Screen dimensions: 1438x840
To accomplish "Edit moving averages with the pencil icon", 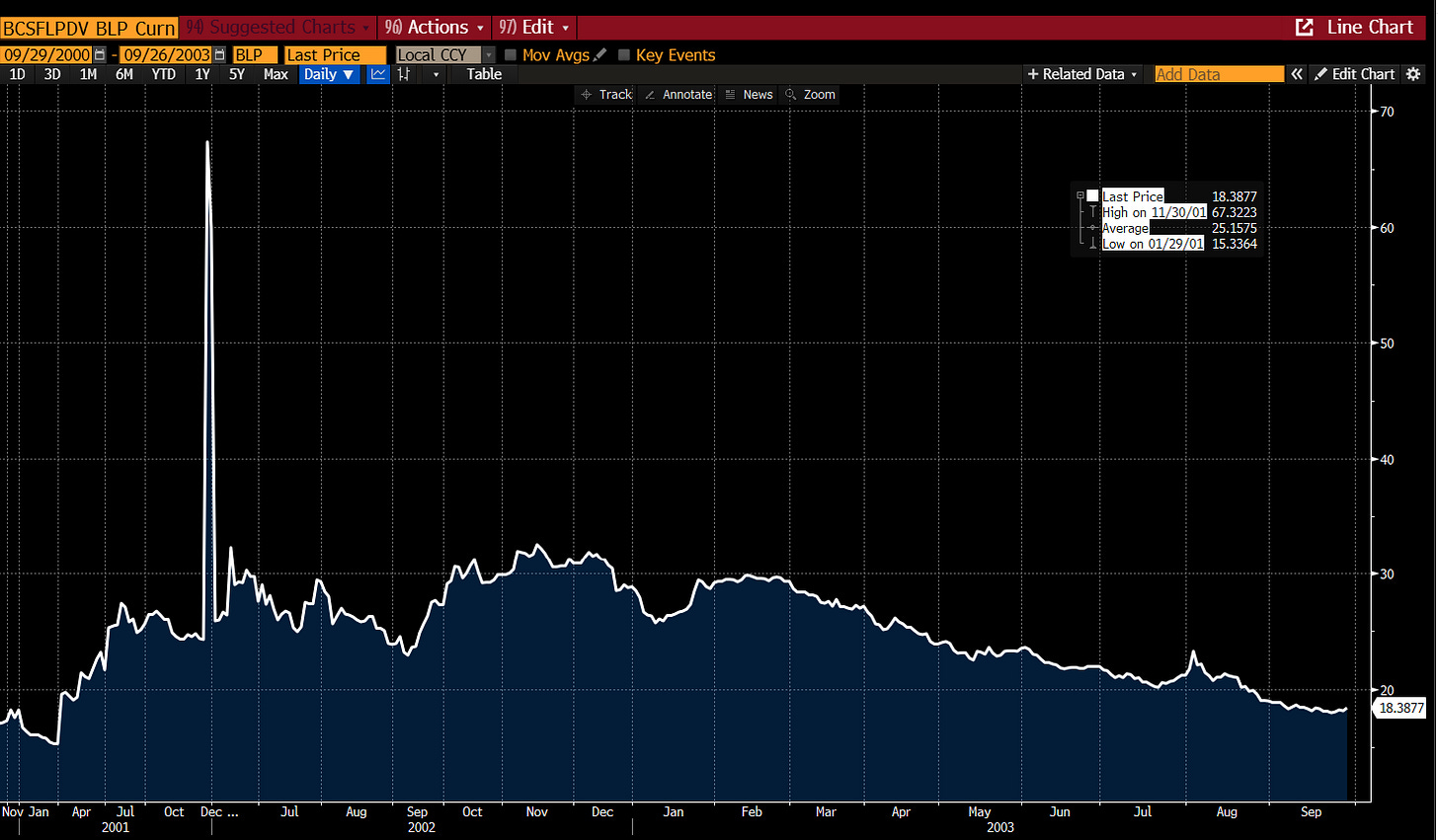I will [599, 55].
